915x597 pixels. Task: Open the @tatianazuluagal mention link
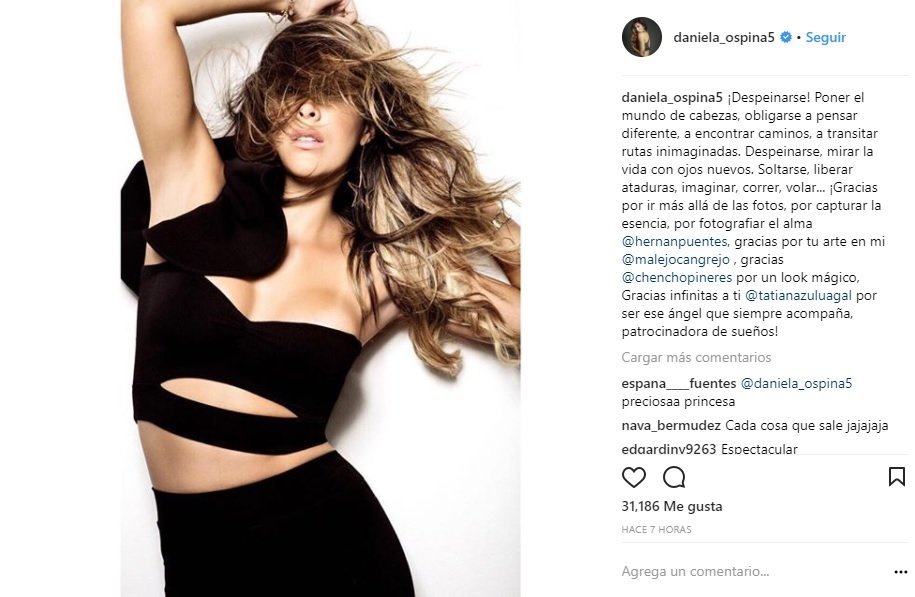[798, 295]
